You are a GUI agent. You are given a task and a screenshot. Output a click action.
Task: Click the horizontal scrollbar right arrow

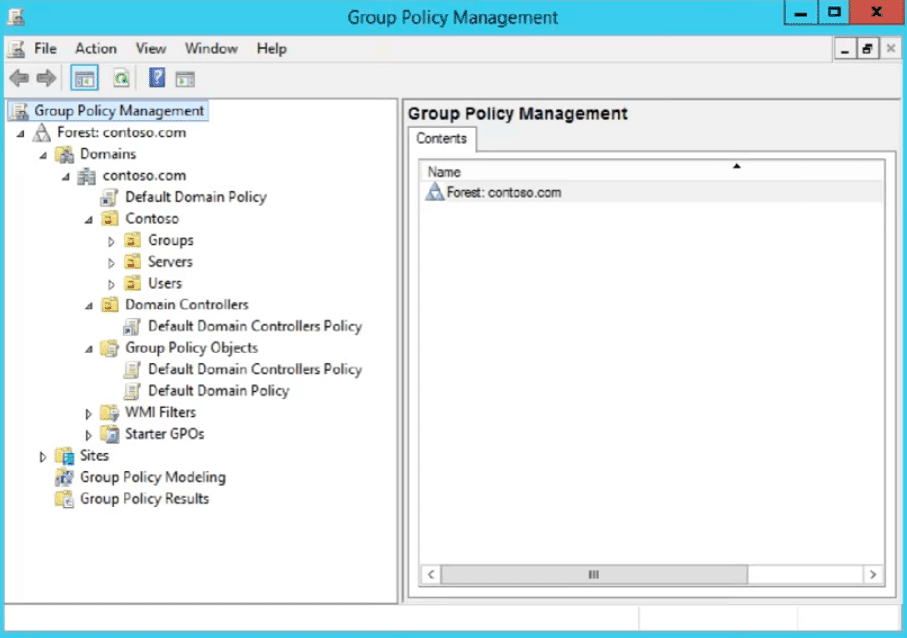[x=873, y=574]
